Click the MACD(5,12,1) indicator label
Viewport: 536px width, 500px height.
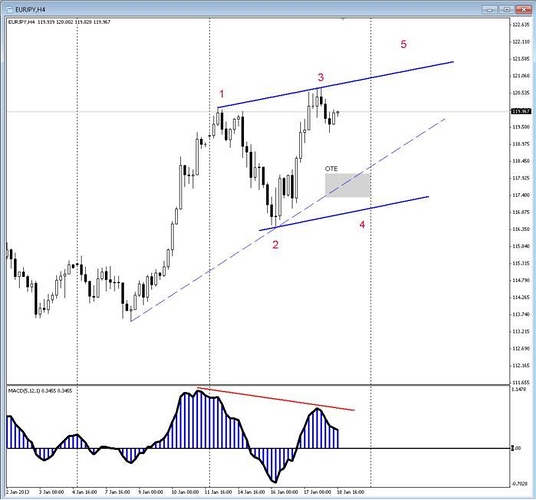40,391
